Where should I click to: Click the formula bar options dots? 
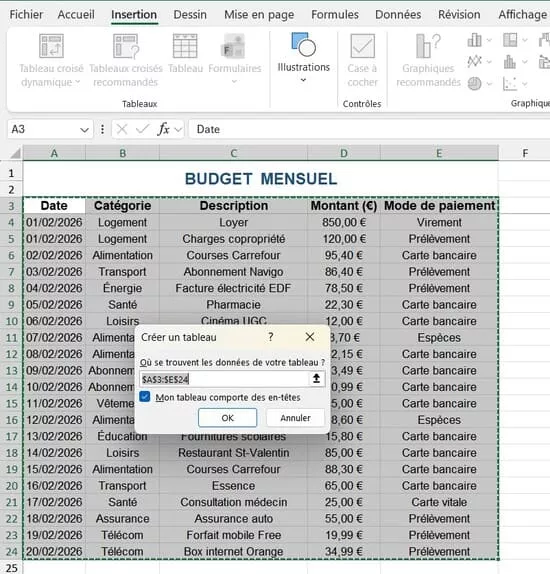click(103, 129)
